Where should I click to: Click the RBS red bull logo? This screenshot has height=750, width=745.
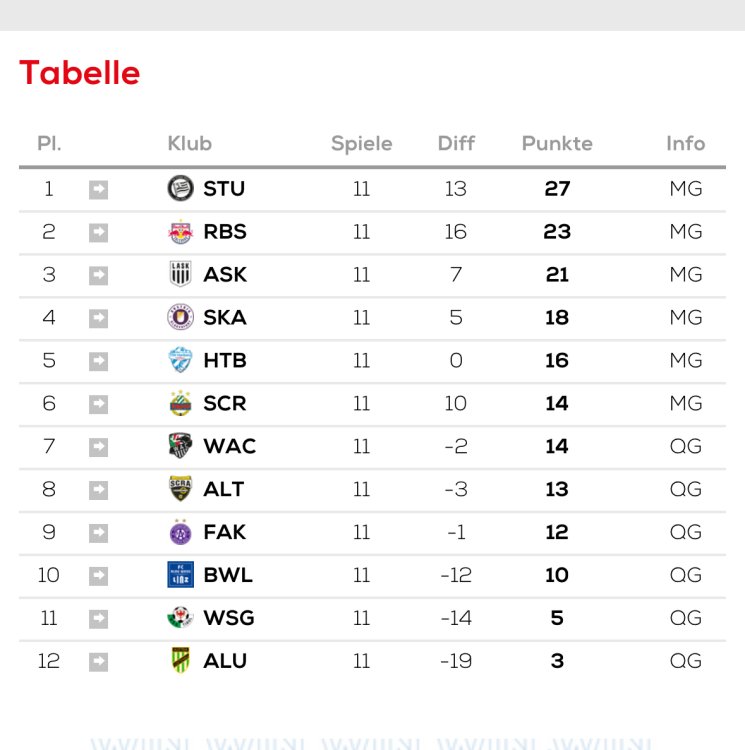coord(180,232)
